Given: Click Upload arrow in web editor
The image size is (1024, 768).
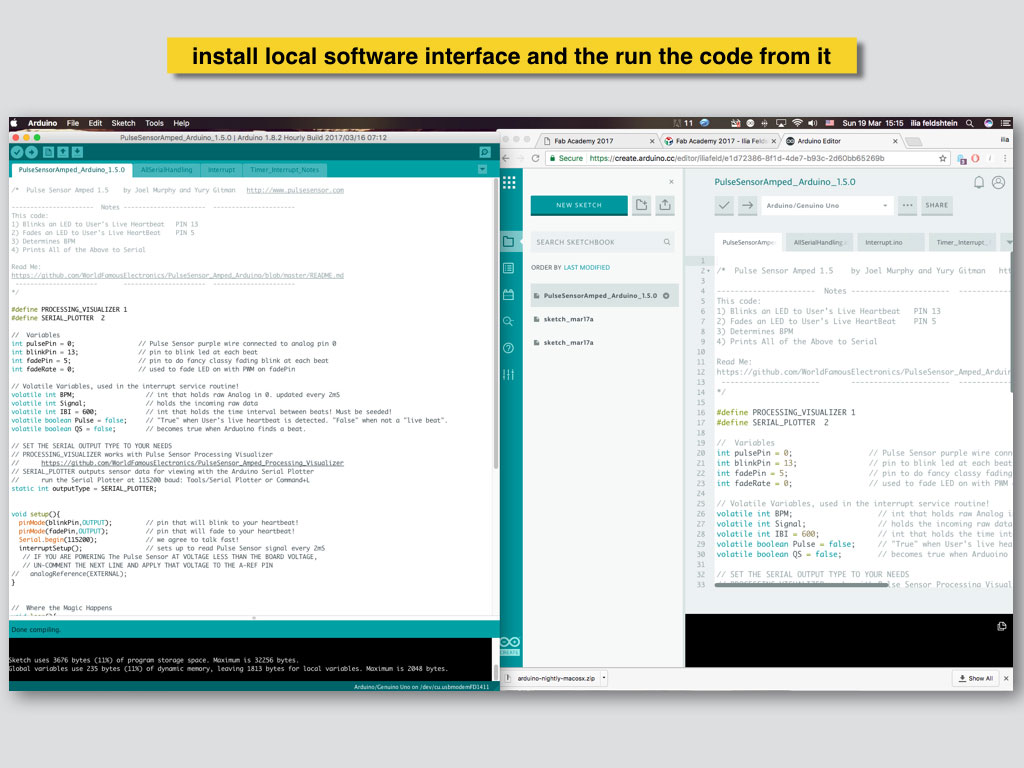Looking at the screenshot, I should (x=747, y=205).
